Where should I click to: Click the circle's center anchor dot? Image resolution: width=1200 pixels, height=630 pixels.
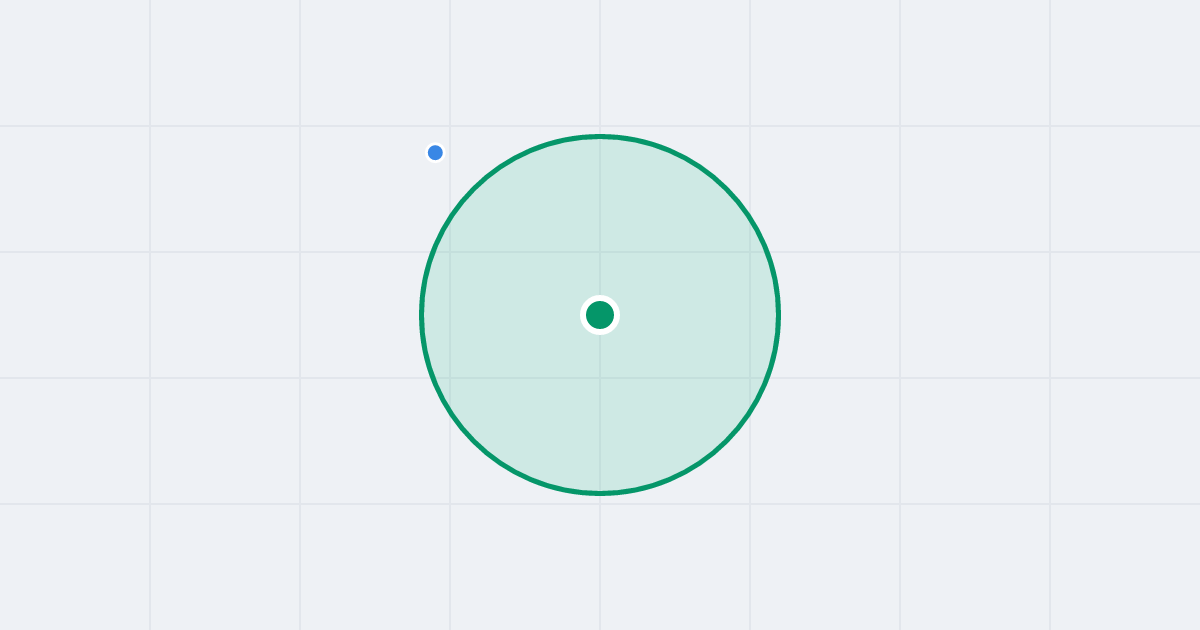pyautogui.click(x=600, y=315)
